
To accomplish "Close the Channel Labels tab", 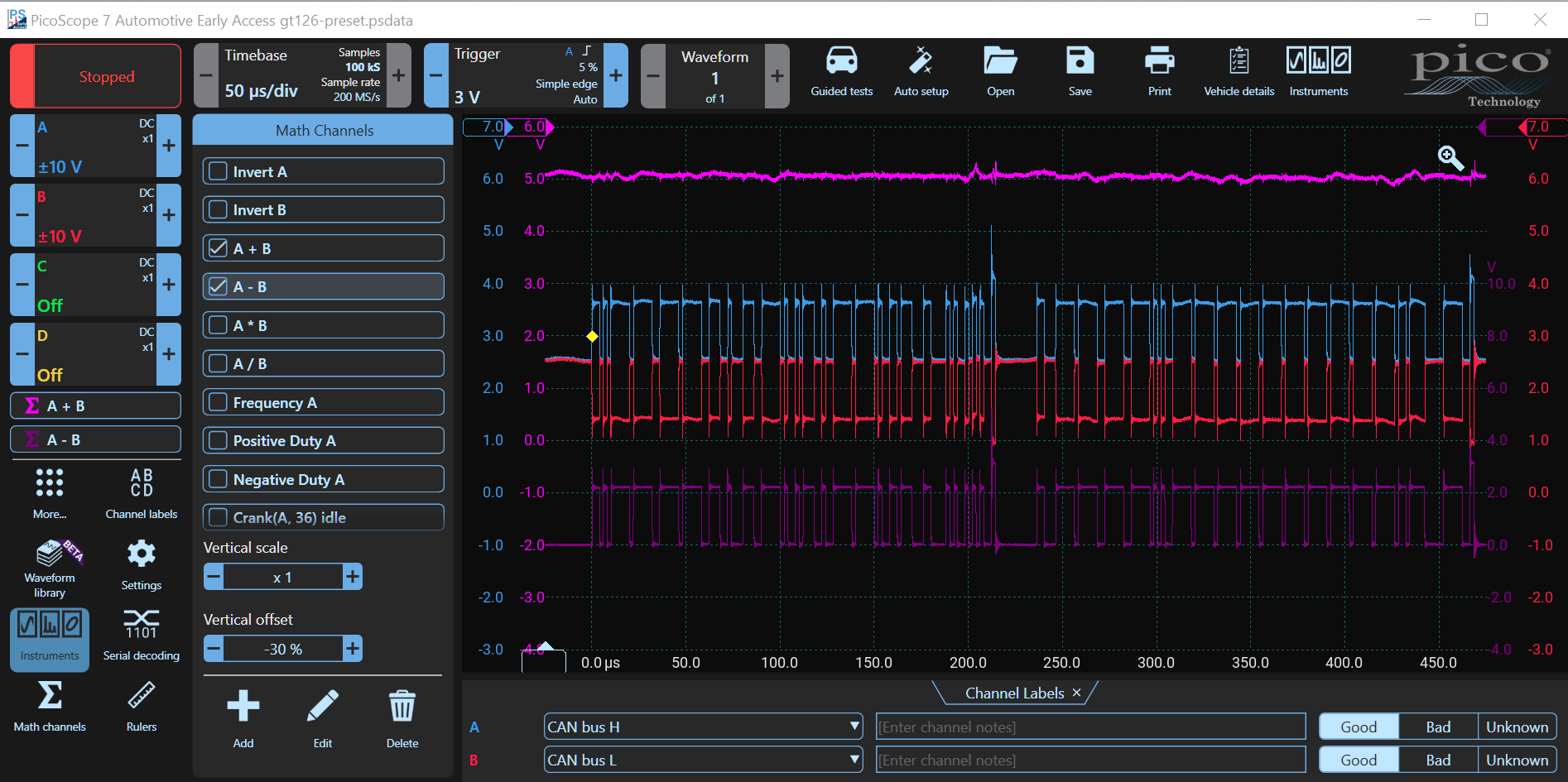I will pos(1076,693).
